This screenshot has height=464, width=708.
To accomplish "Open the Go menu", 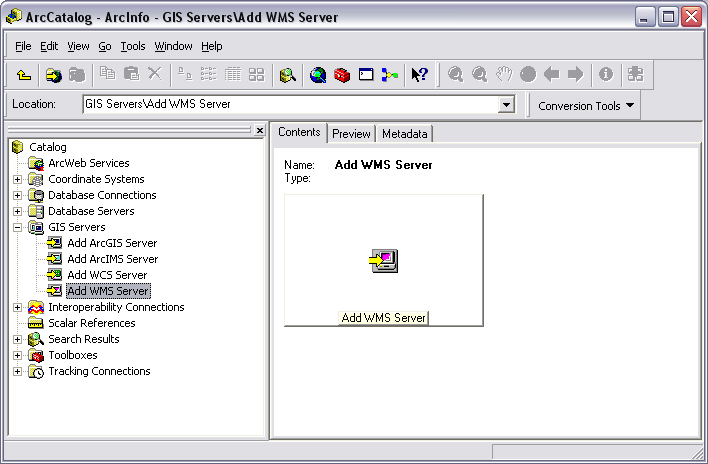I will 105,46.
